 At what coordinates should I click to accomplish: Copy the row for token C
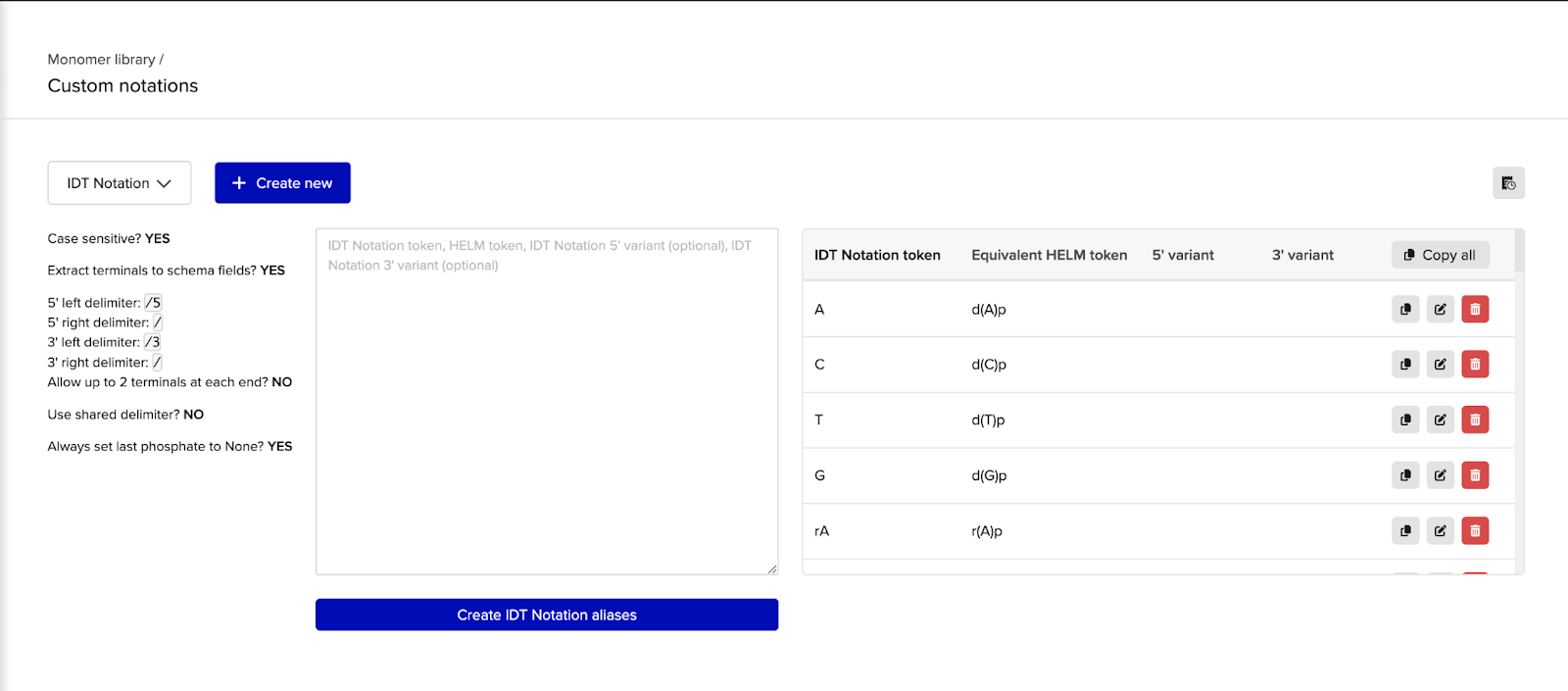1405,365
